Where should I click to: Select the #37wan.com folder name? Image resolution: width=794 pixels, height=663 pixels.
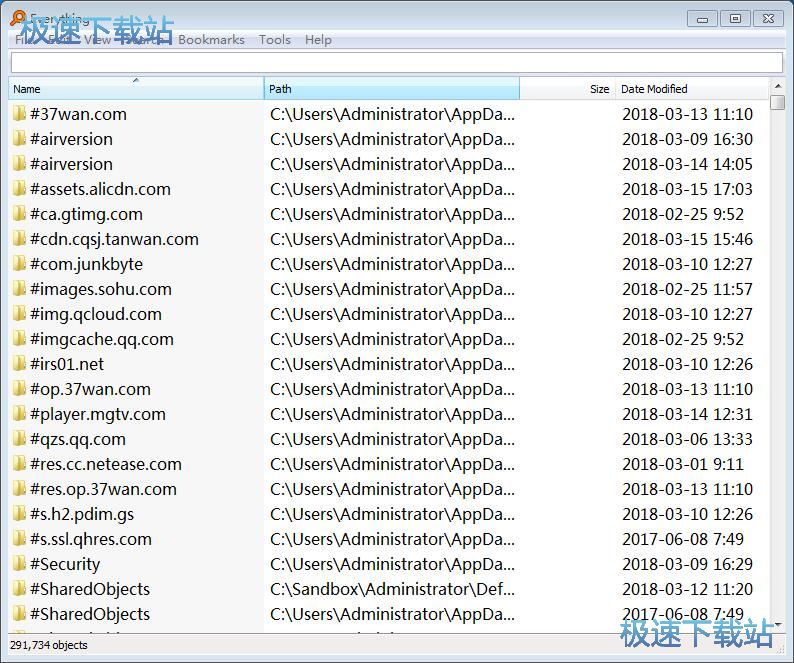pyautogui.click(x=78, y=114)
